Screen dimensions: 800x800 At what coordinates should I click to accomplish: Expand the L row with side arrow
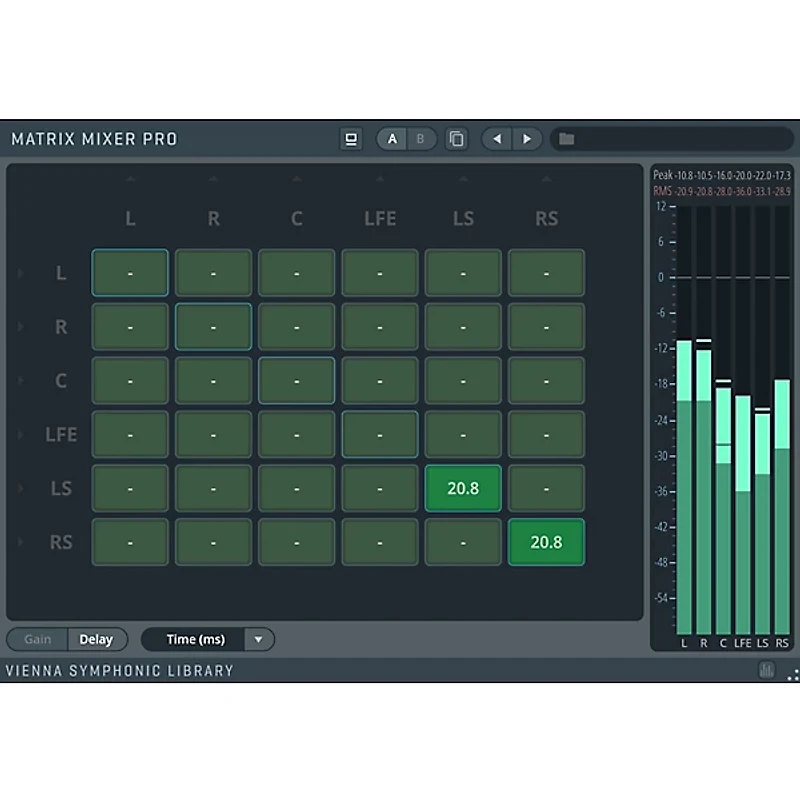(x=20, y=272)
